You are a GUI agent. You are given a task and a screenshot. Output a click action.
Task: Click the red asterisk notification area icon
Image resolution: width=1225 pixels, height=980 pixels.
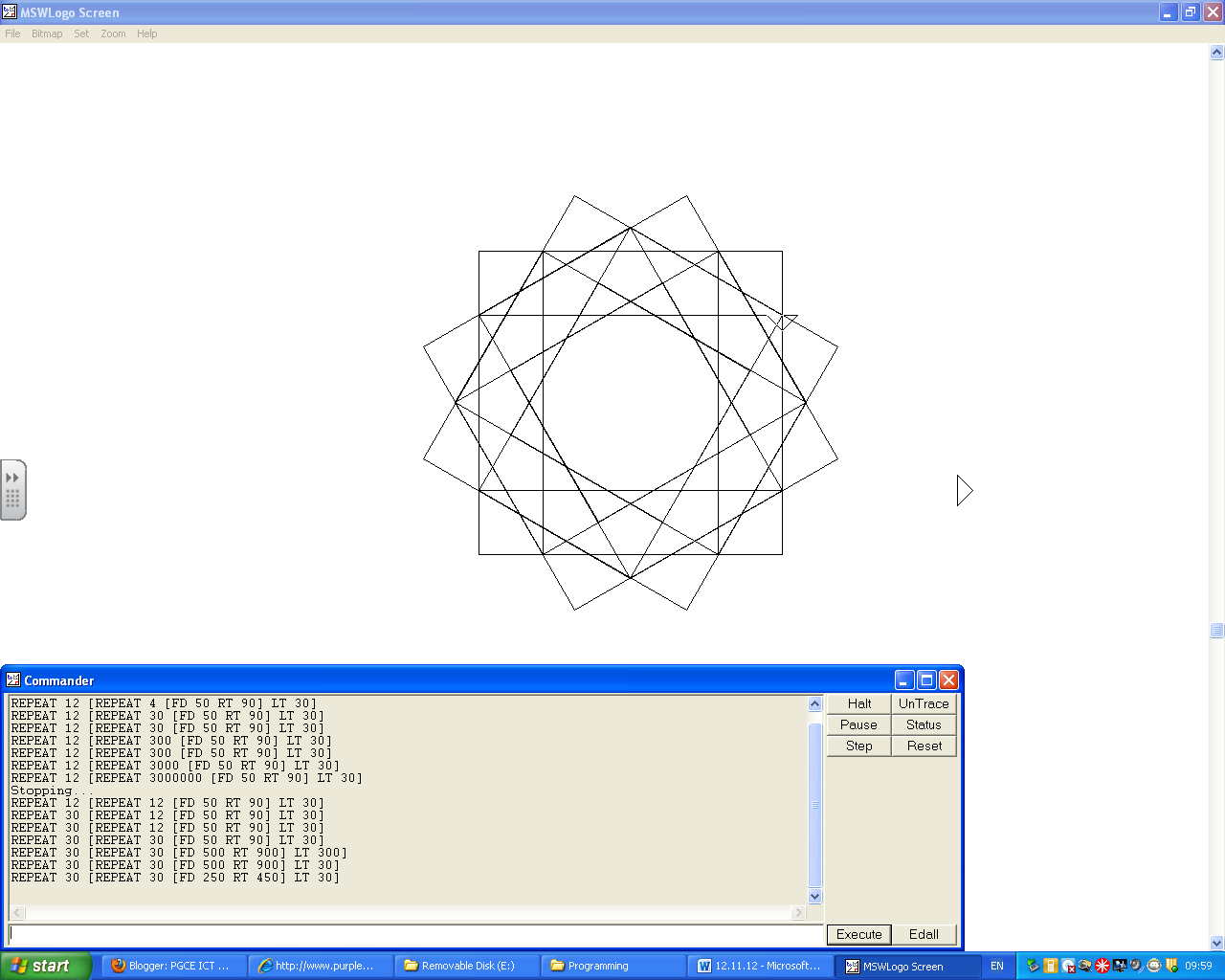1102,967
